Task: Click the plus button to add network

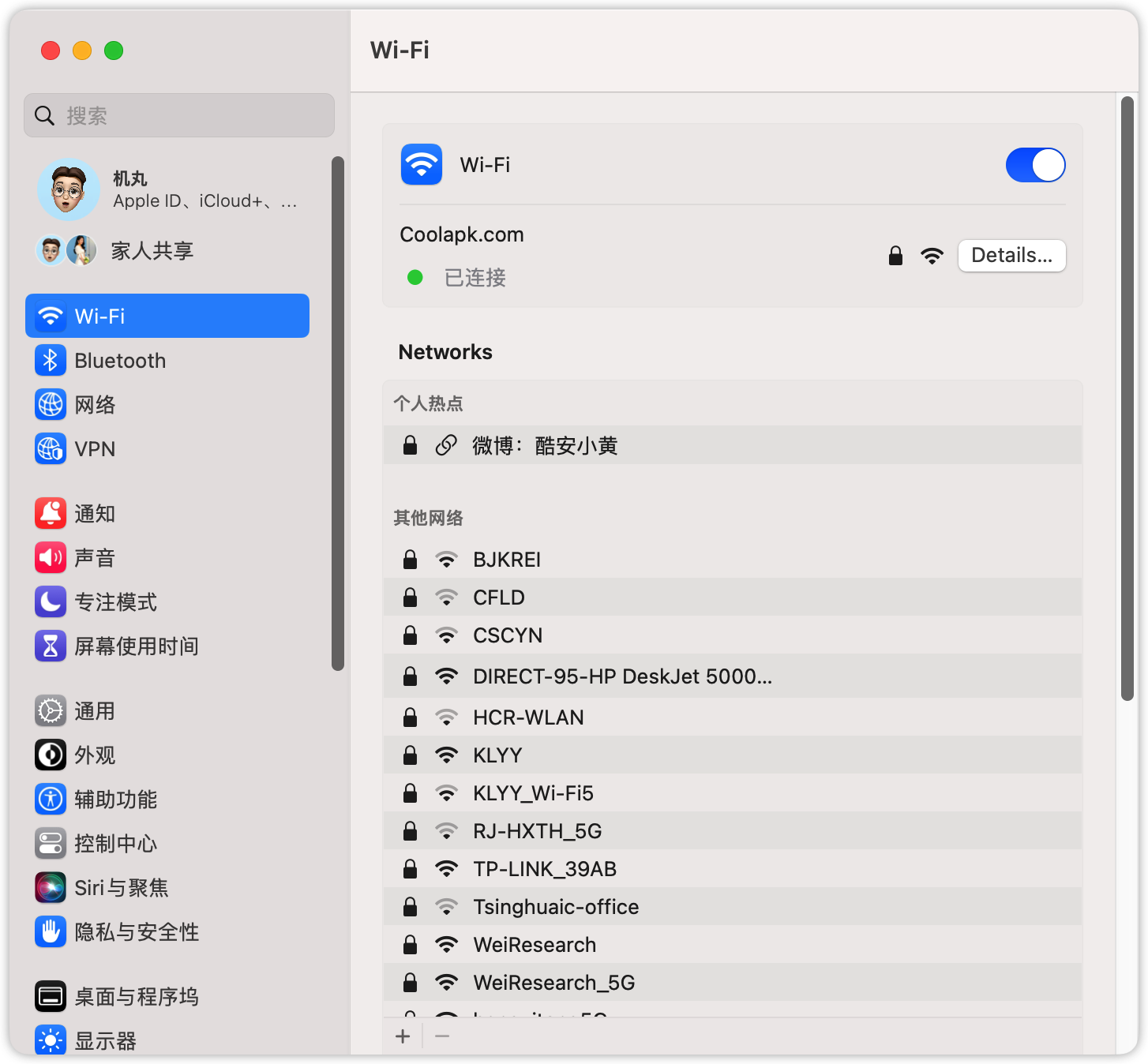Action: 403,1036
